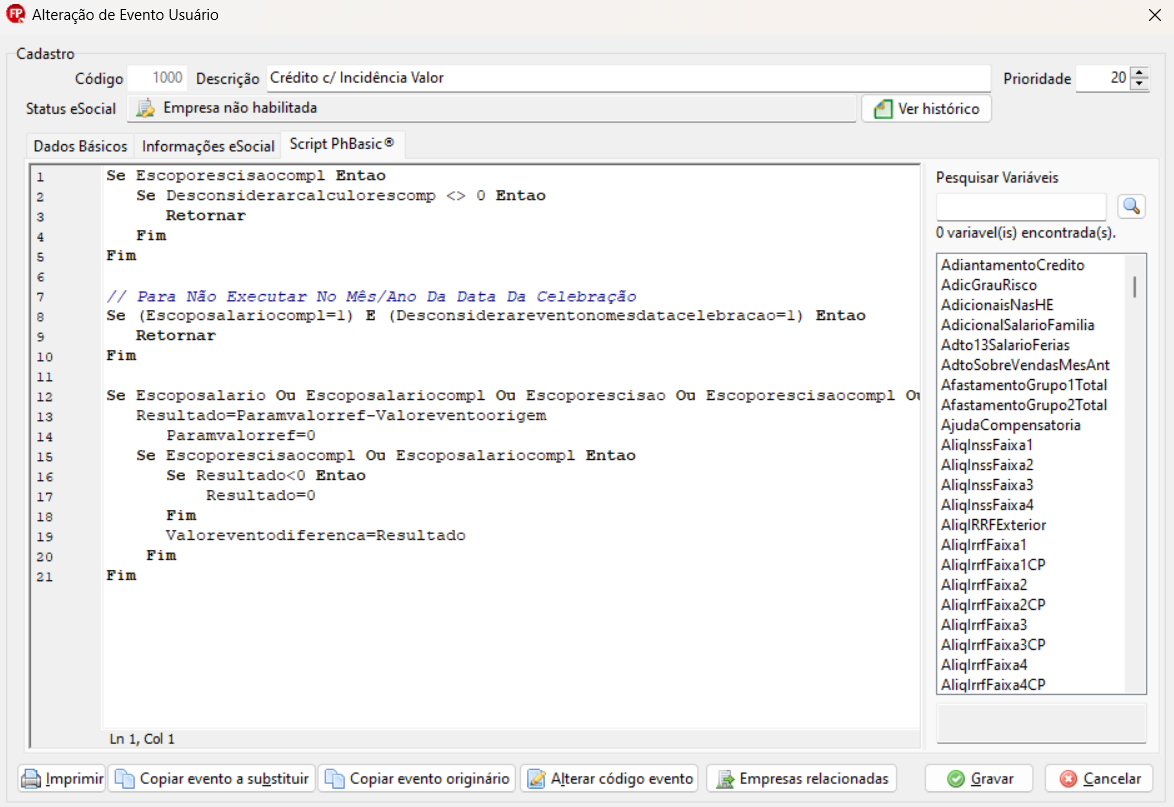Open Empresas relacionadas
Screen dimensions: 1174x807
pyautogui.click(x=801, y=779)
